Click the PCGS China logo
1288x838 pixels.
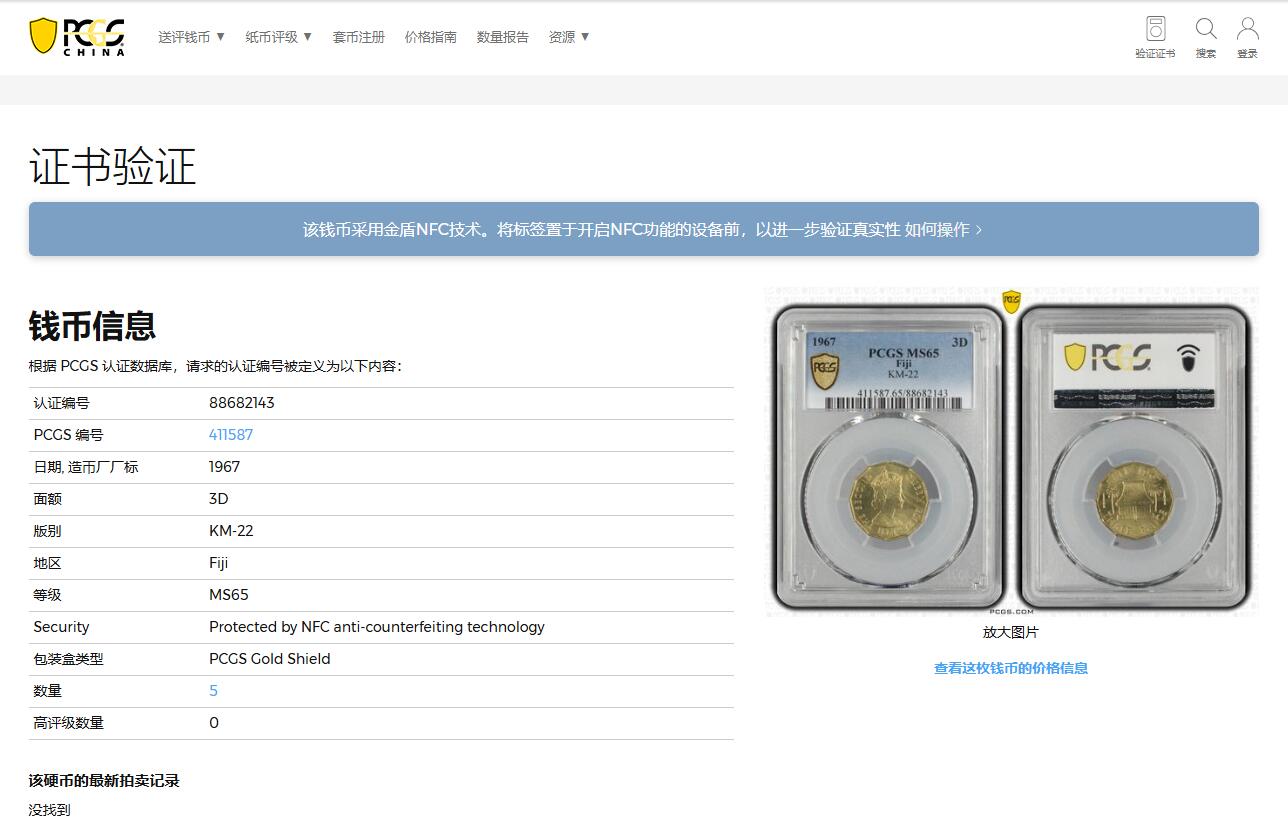pos(77,36)
